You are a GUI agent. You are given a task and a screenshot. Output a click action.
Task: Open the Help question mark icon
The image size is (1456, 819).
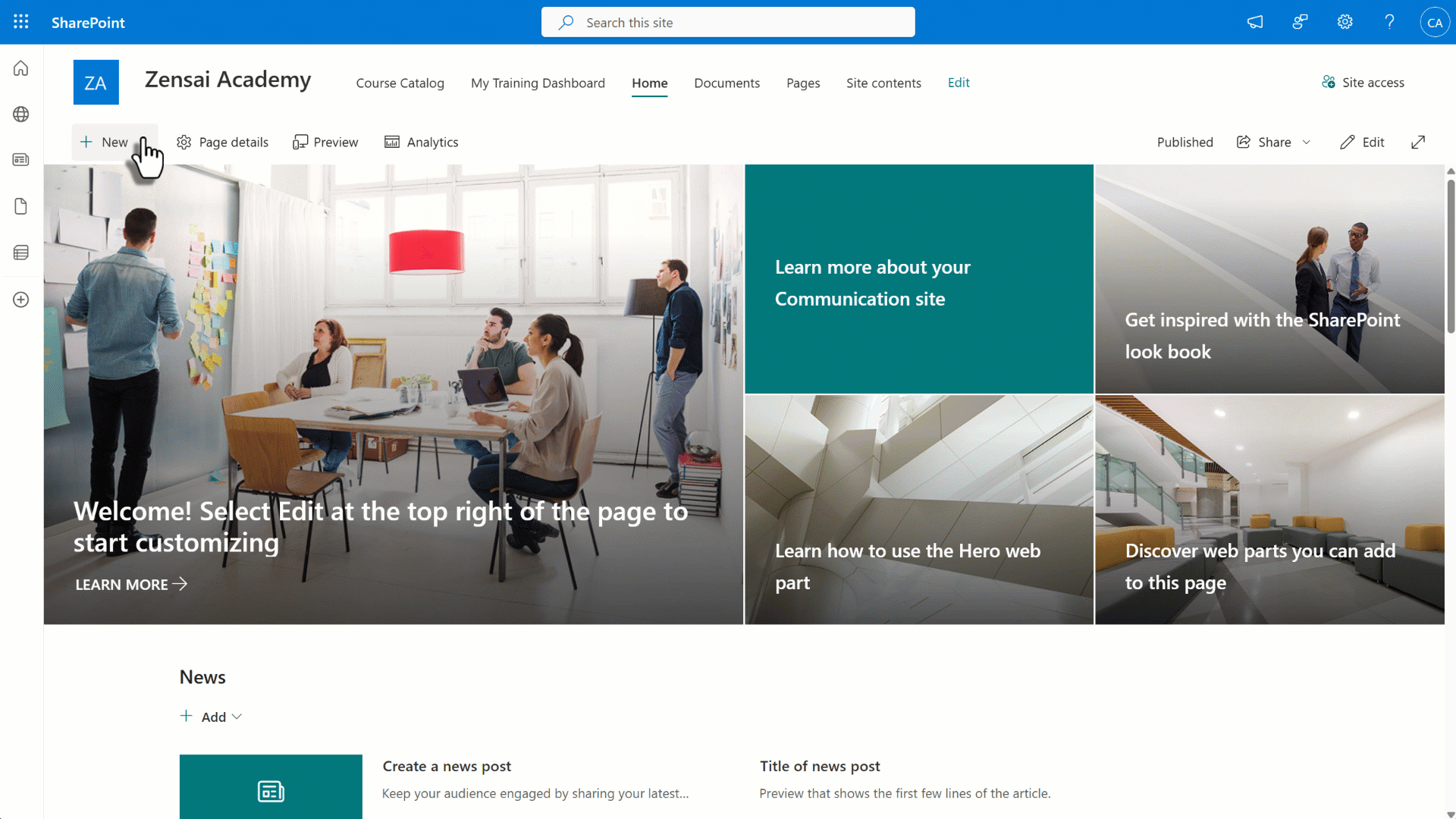(x=1389, y=22)
